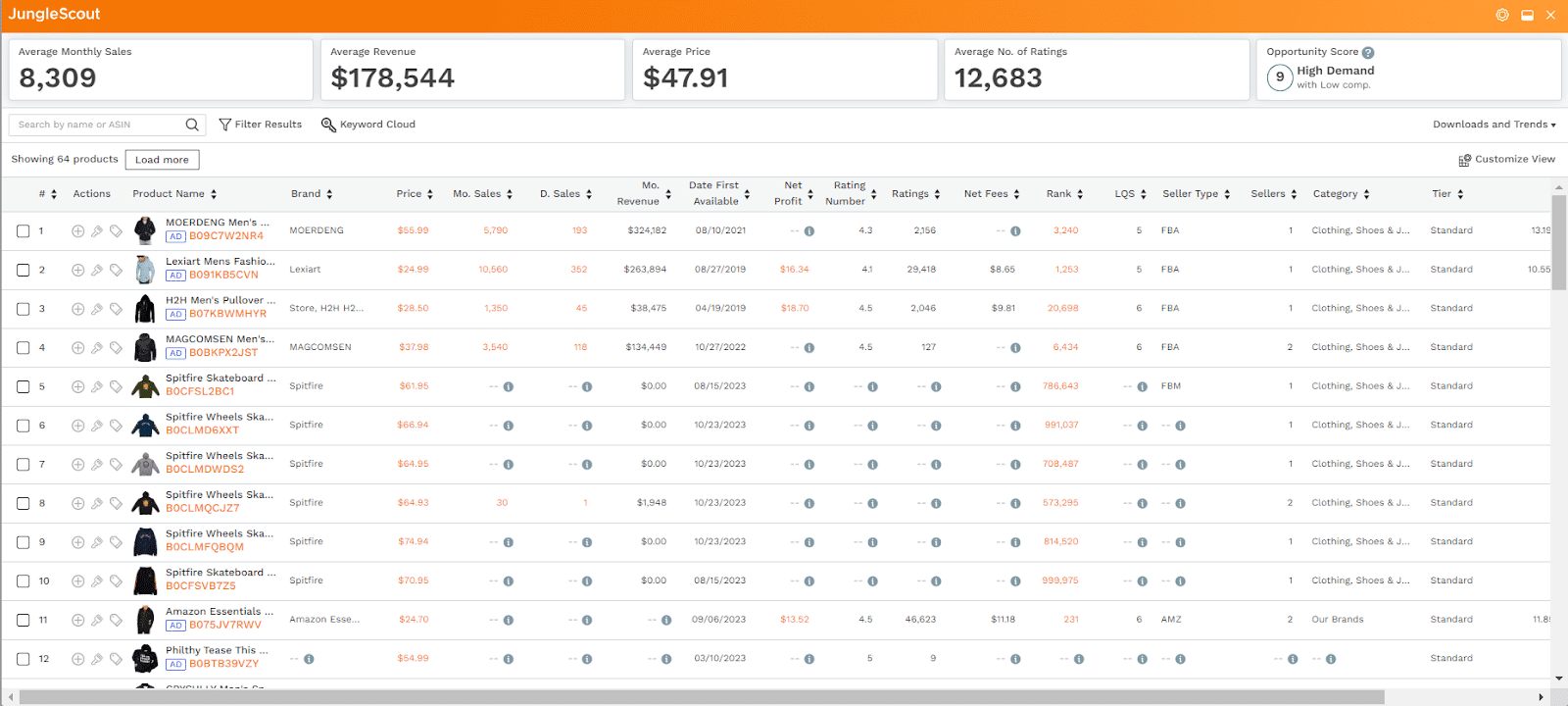Click sort arrows beside the Seller Type header
1568x706 pixels.
coord(1227,194)
